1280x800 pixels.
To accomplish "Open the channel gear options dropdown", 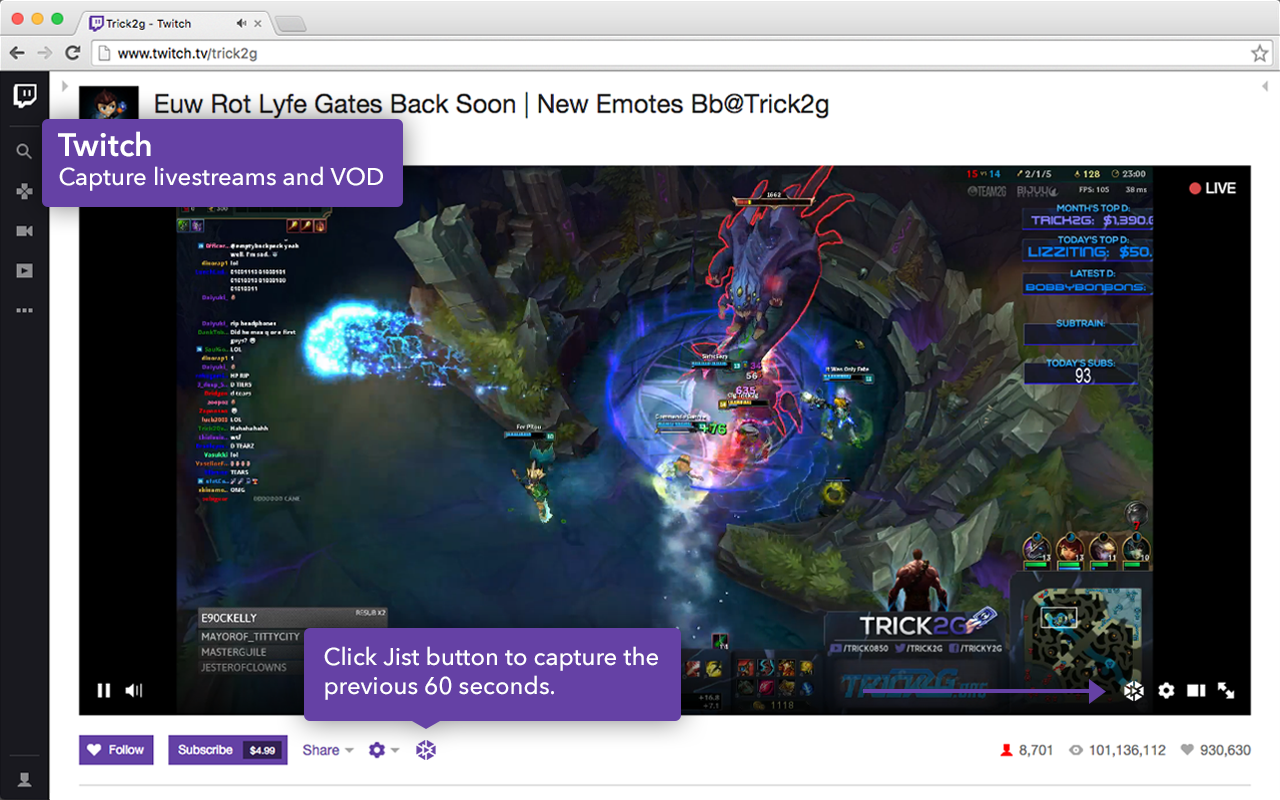I will [384, 750].
